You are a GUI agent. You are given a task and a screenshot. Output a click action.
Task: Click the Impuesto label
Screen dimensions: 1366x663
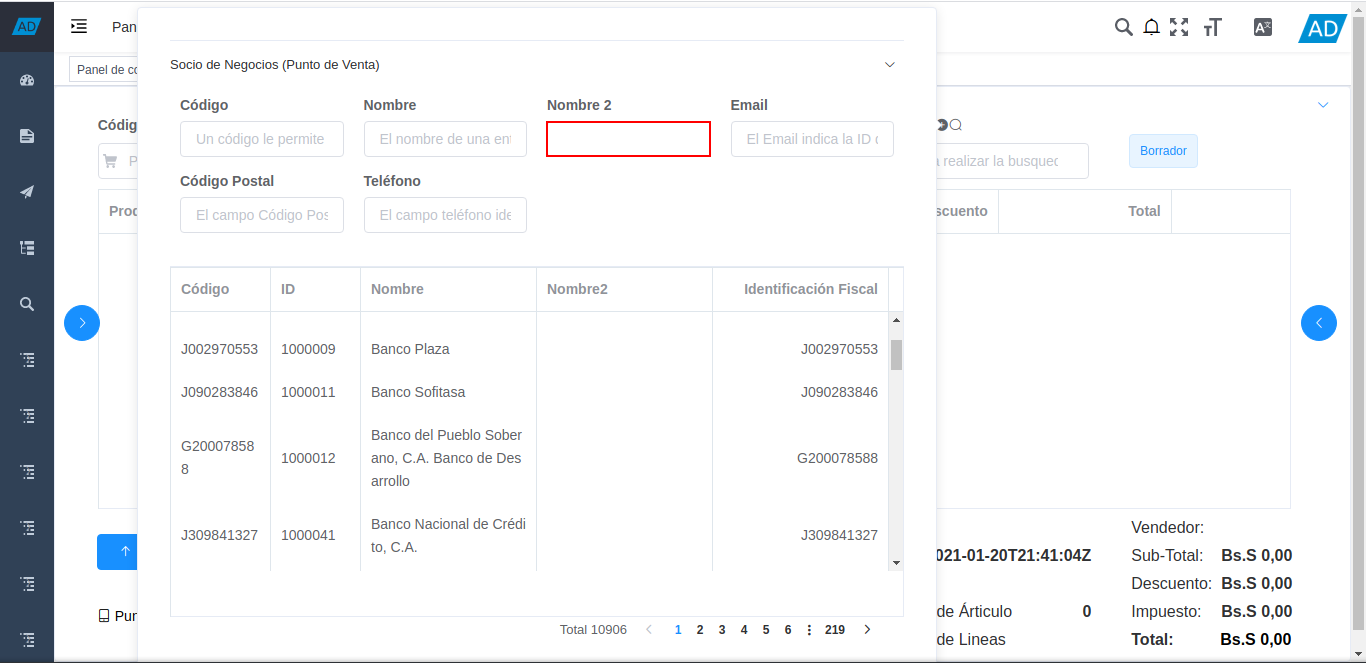1164,611
